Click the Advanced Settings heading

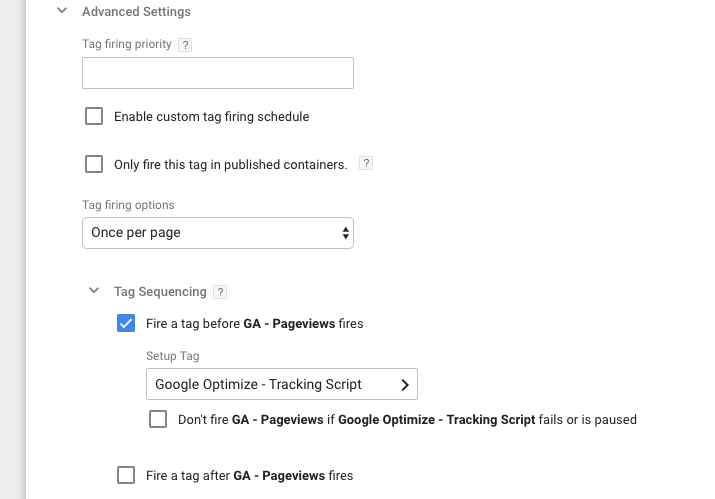coord(136,11)
